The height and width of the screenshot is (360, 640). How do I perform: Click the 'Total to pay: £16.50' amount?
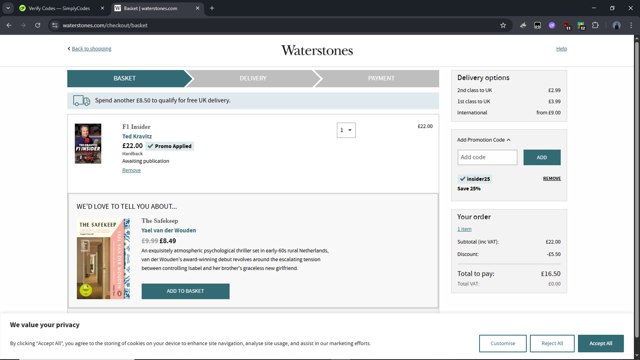550,274
